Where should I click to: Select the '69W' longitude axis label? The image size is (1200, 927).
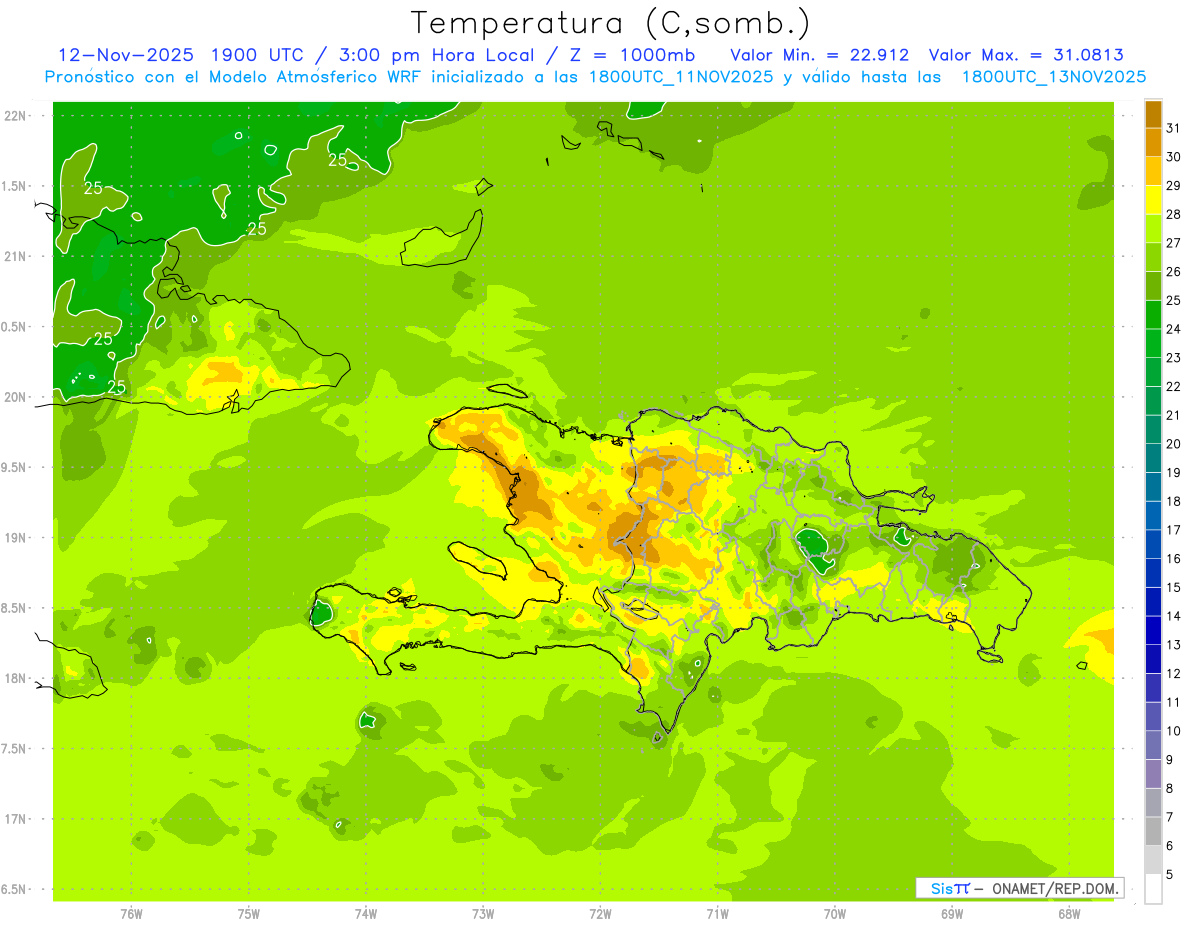[952, 913]
